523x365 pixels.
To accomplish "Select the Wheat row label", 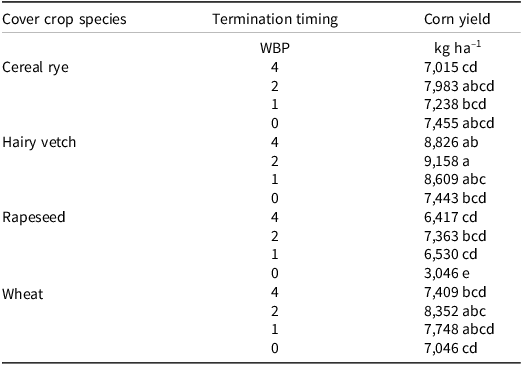I will (x=23, y=294).
